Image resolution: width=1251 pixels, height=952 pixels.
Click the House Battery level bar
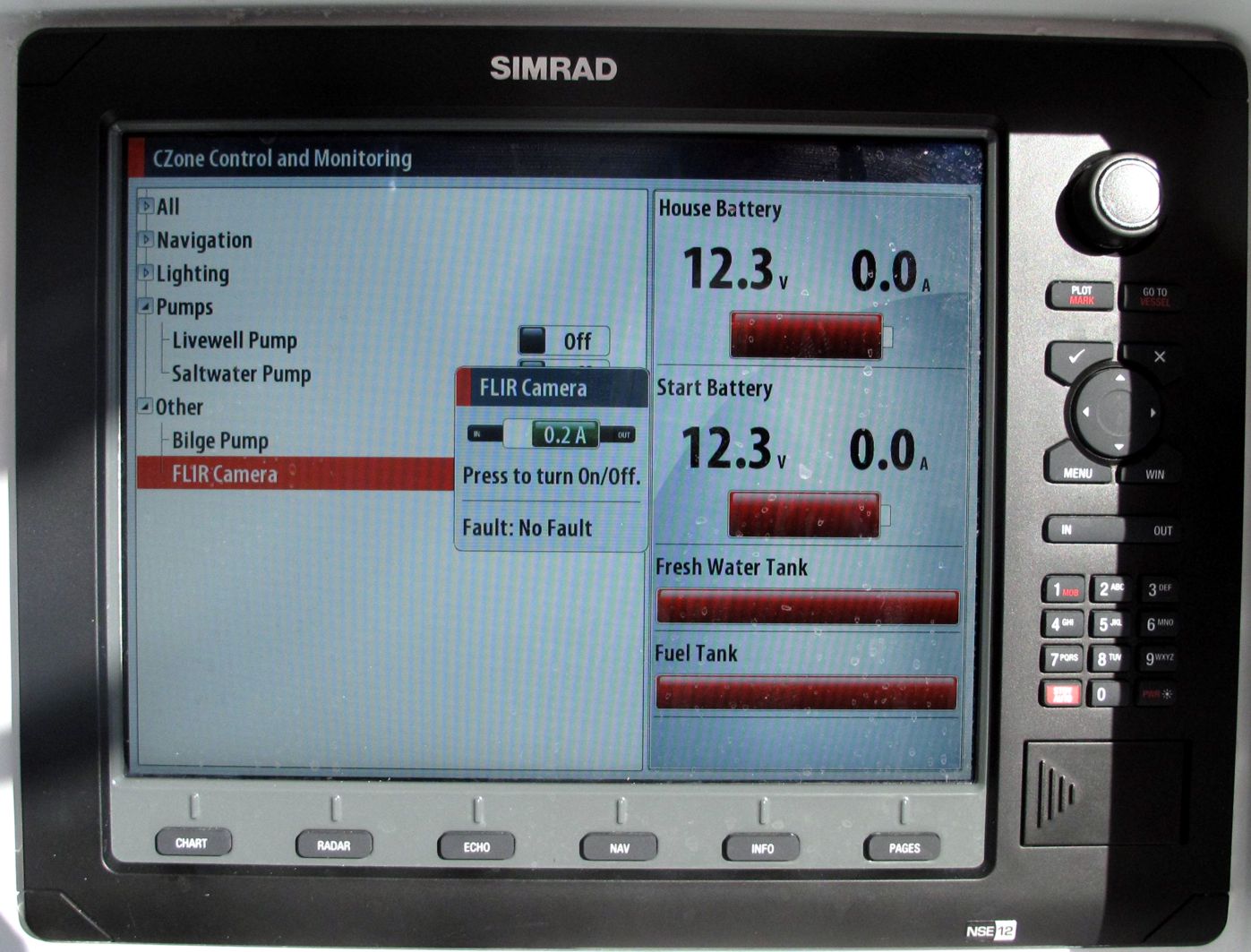pyautogui.click(x=808, y=336)
